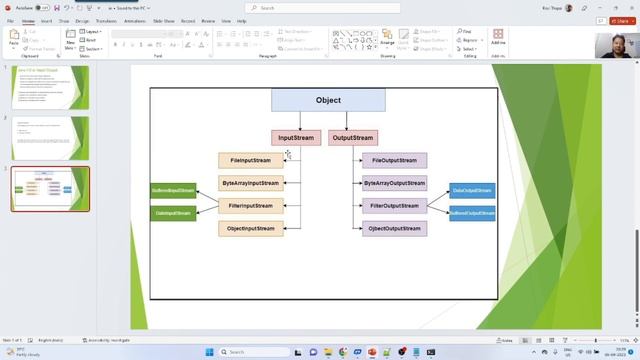Viewport: 640px width, 360px height.
Task: Click the Comments icon beside Share
Action: [x=601, y=21]
